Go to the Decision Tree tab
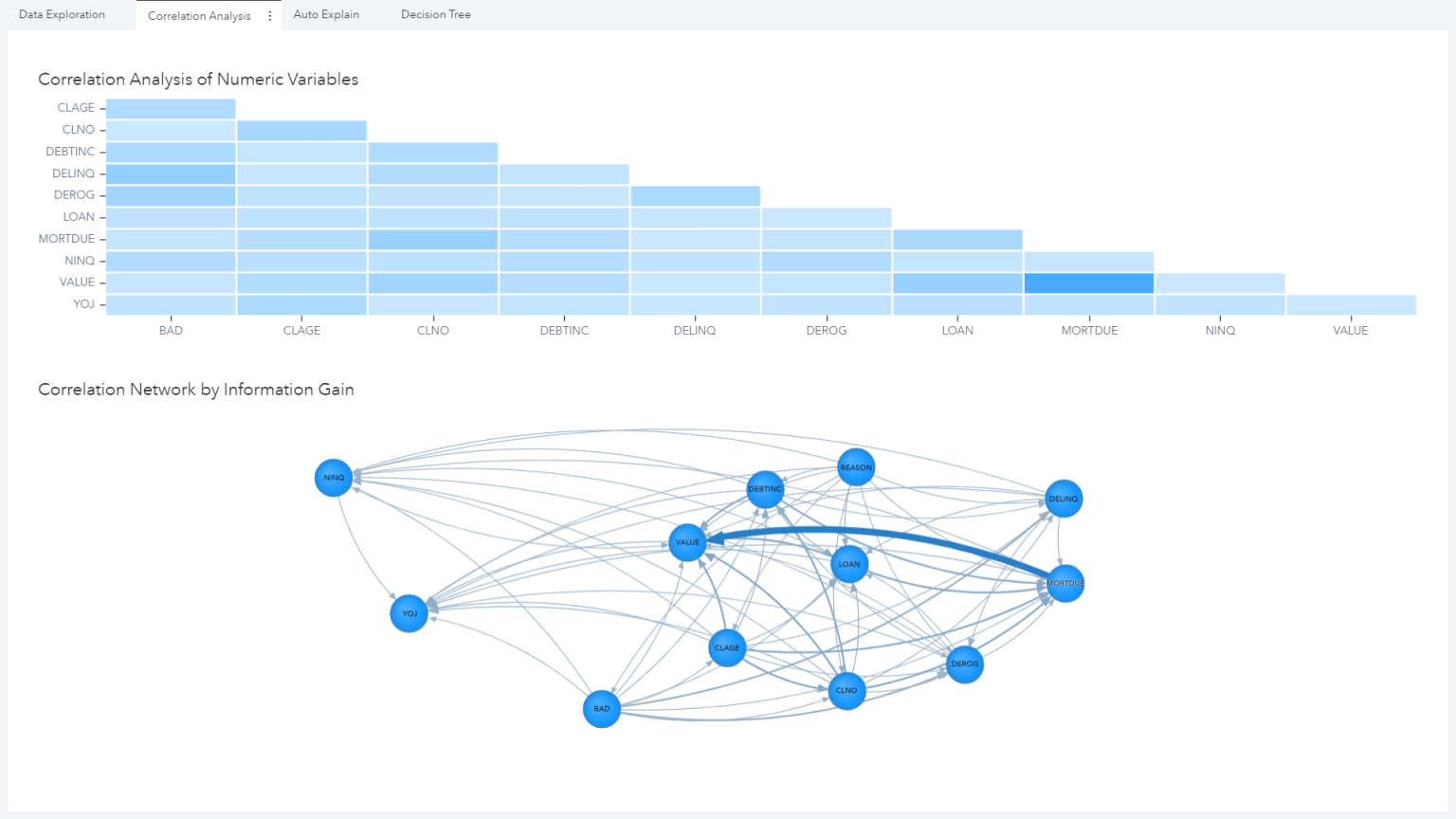 pos(436,14)
